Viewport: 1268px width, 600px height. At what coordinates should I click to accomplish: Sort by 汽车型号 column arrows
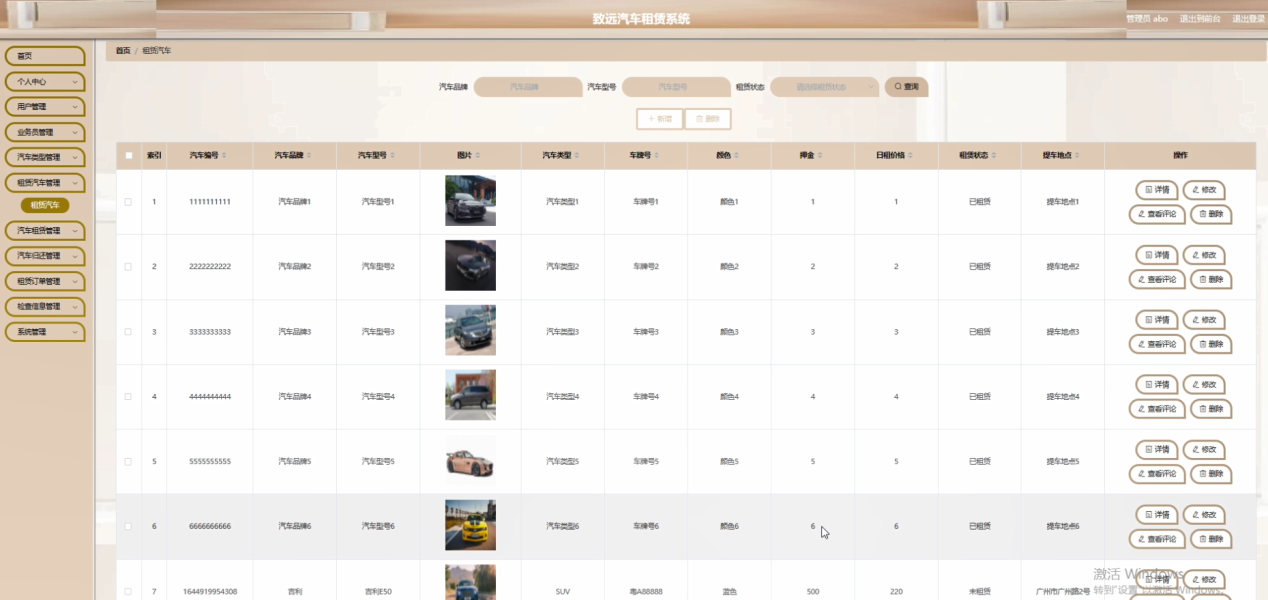pos(392,156)
